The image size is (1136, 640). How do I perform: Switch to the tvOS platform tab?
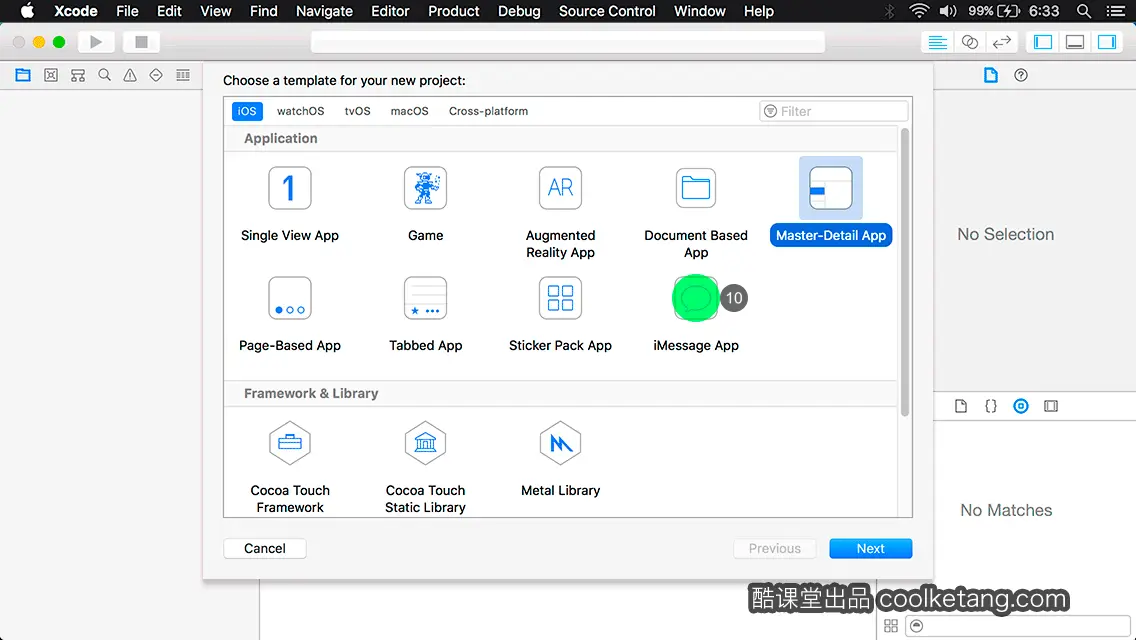(357, 111)
